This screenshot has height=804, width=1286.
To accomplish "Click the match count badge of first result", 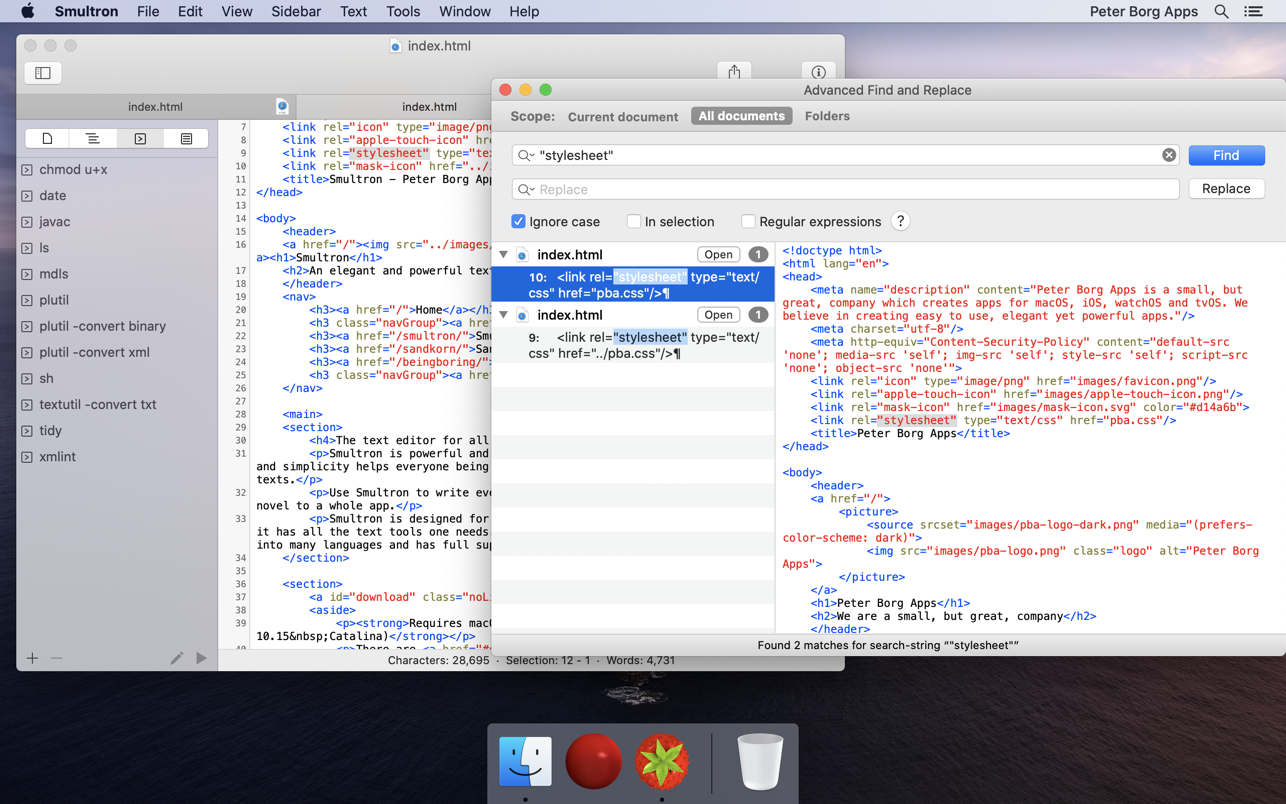I will (758, 255).
